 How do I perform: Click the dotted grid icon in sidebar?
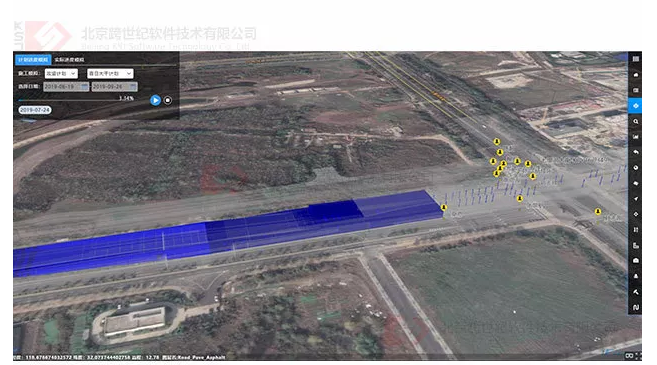click(635, 230)
